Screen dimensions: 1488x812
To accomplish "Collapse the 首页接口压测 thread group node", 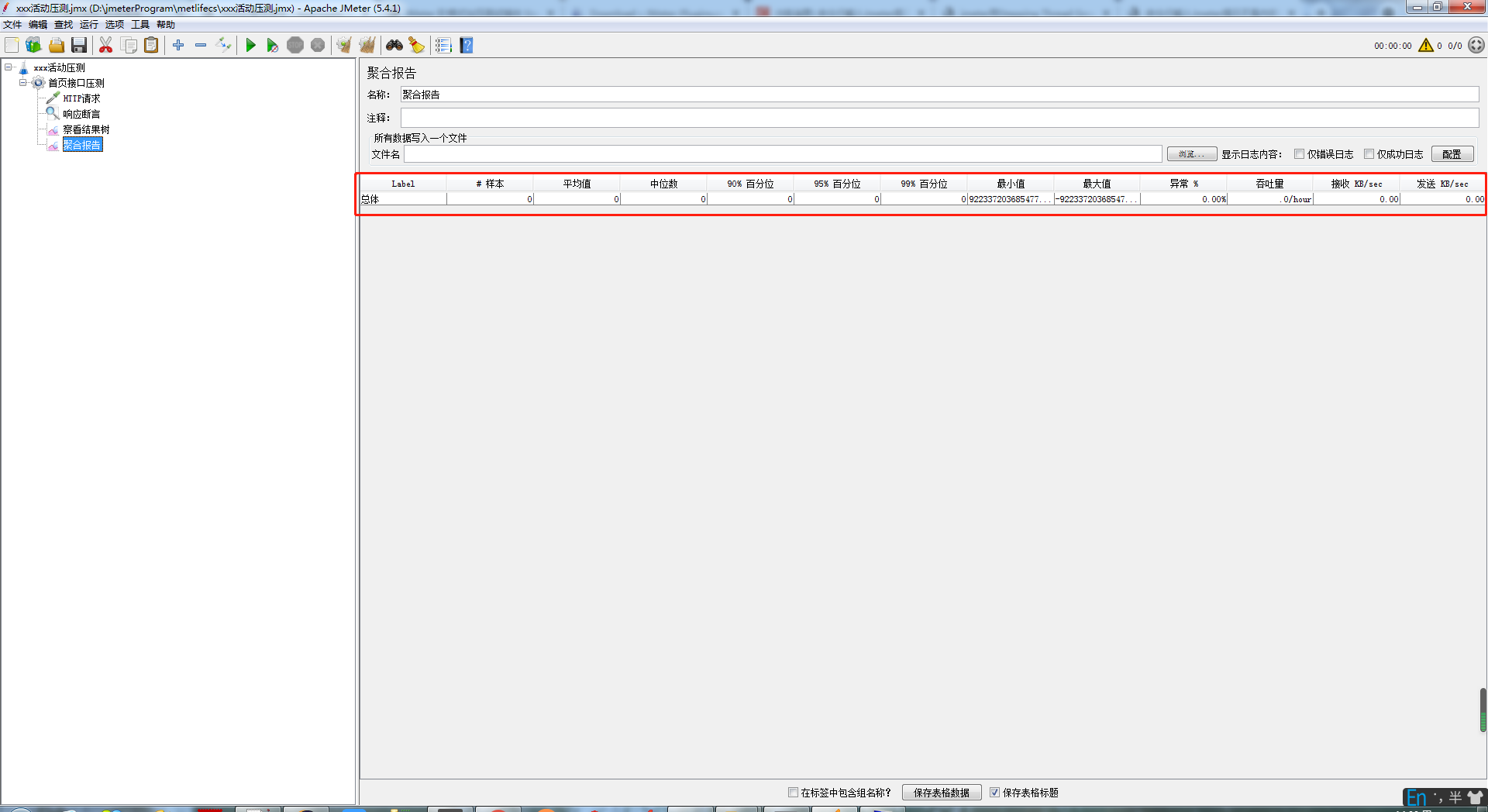I will (x=23, y=83).
